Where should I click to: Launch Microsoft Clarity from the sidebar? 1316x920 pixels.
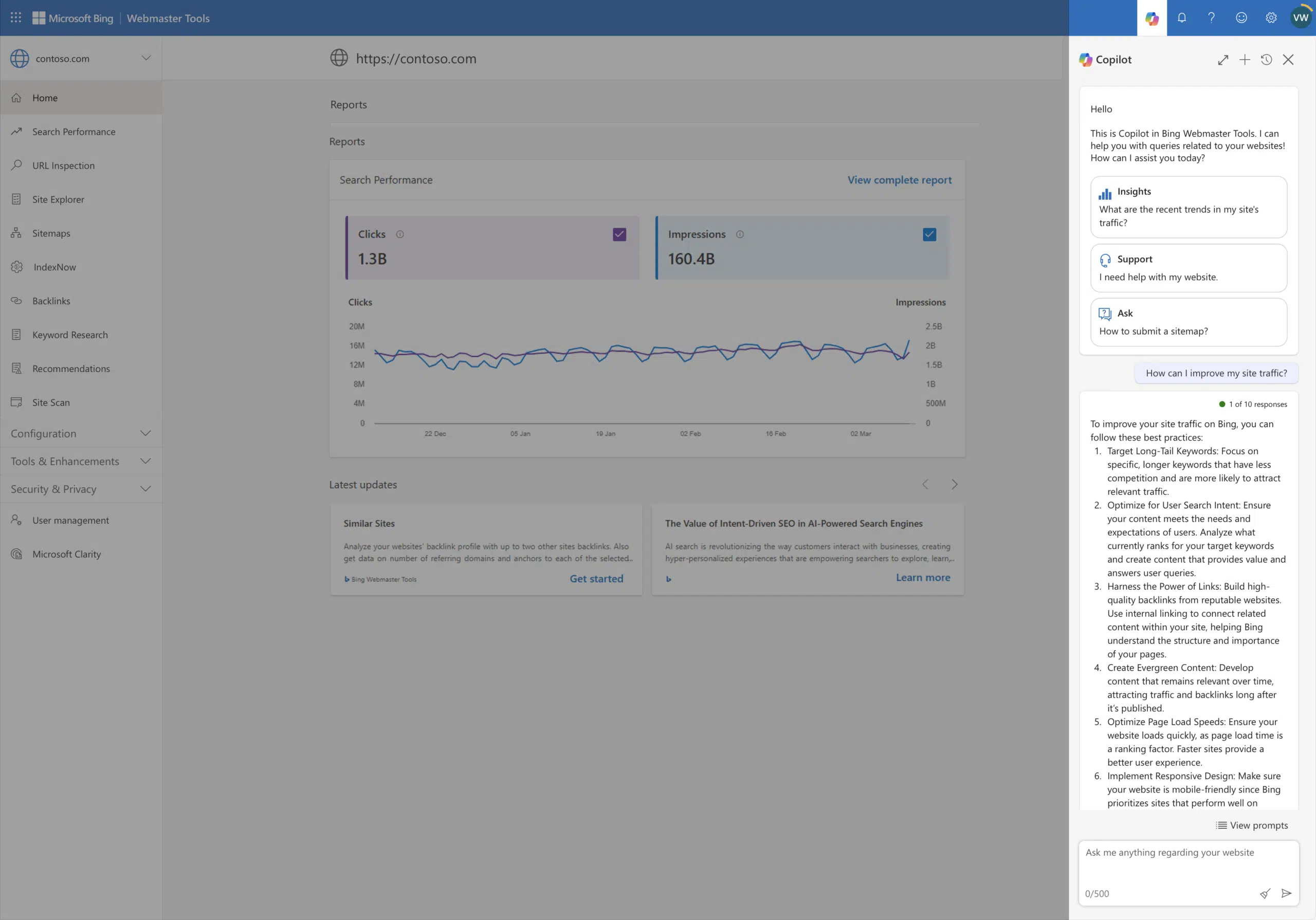coord(66,554)
